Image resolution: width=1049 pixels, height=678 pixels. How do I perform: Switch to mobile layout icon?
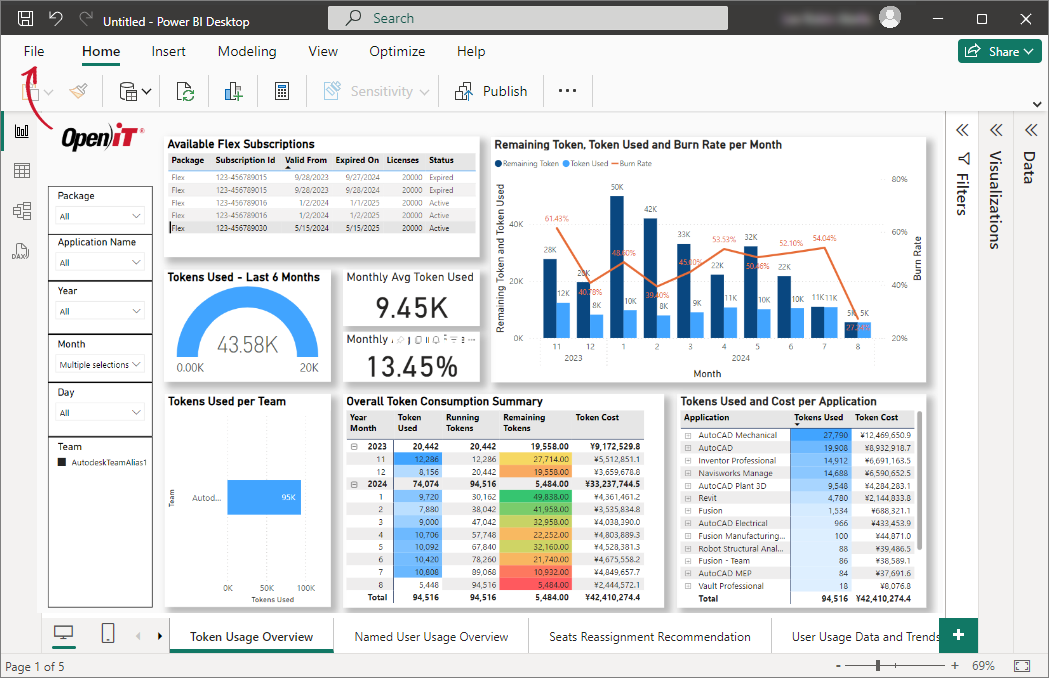(x=108, y=633)
